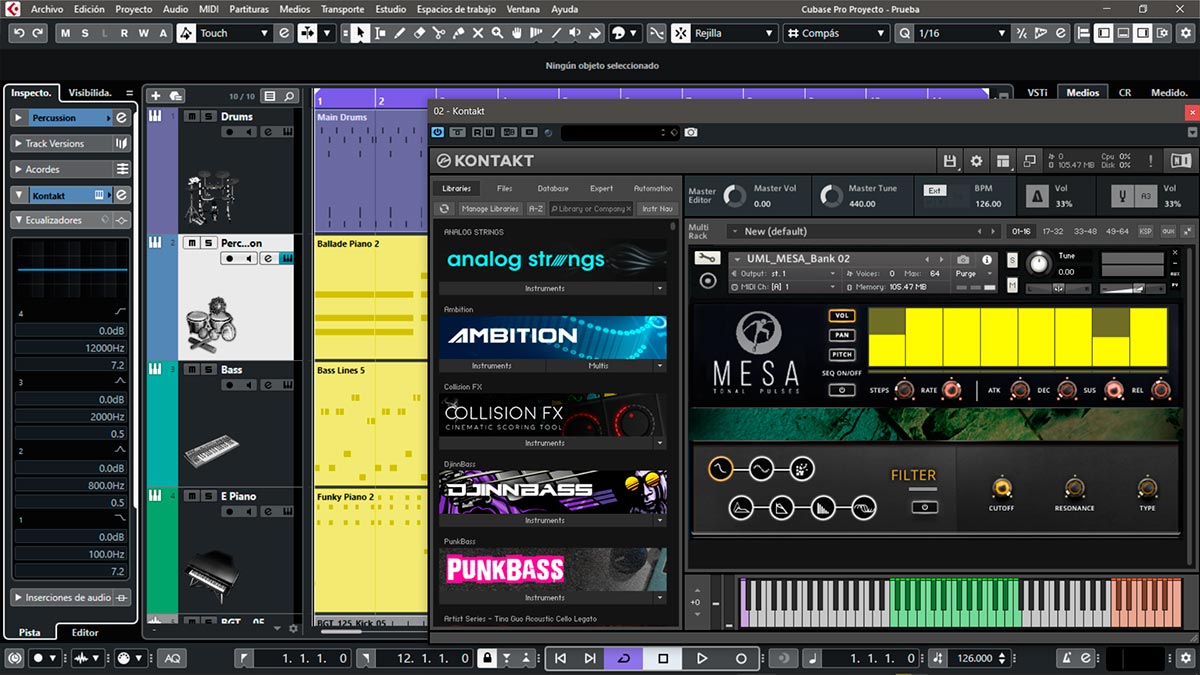Select the Erase tool in toolbar
Screen dimensions: 1200x675
click(x=419, y=33)
